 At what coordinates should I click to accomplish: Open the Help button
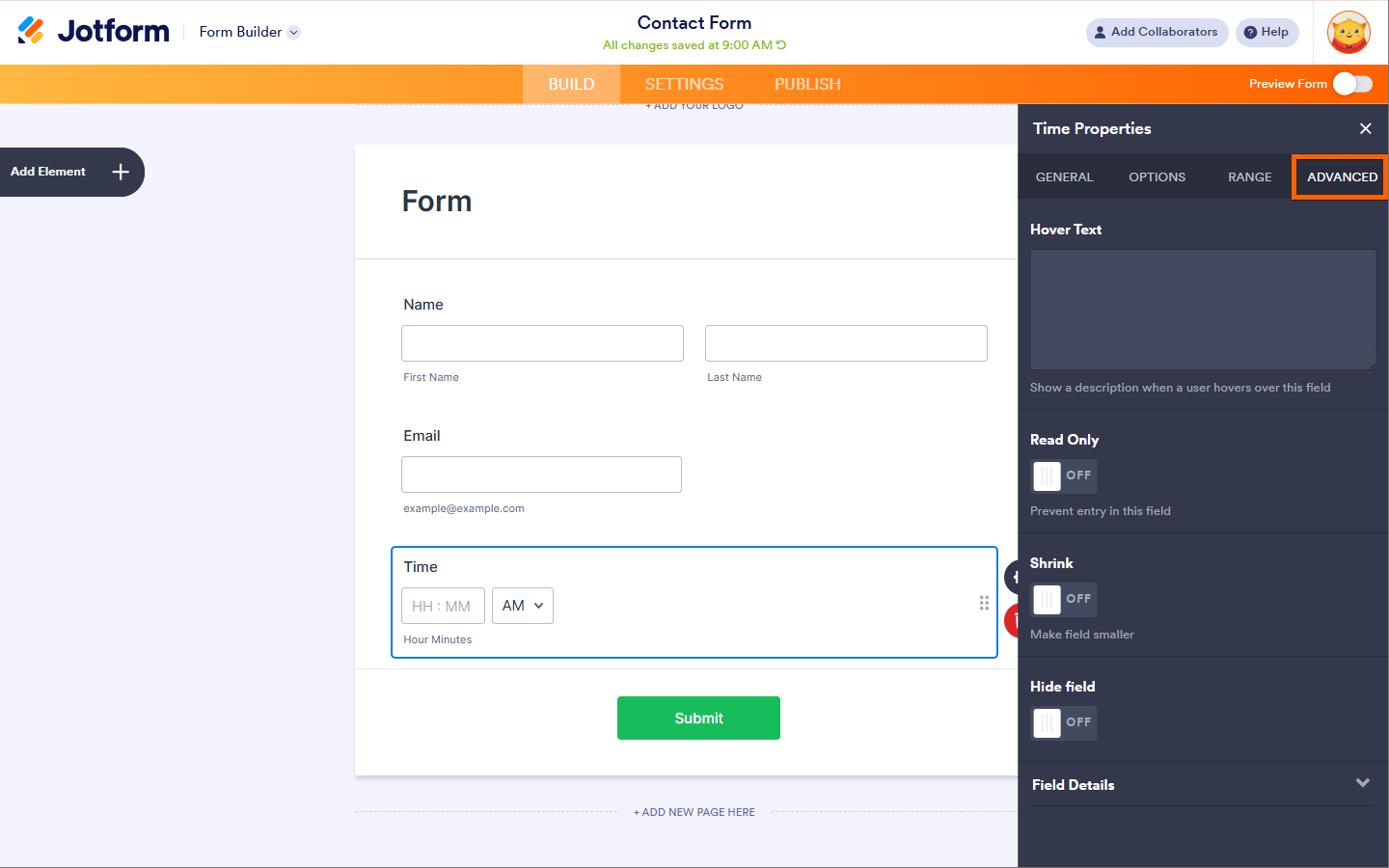click(x=1266, y=32)
